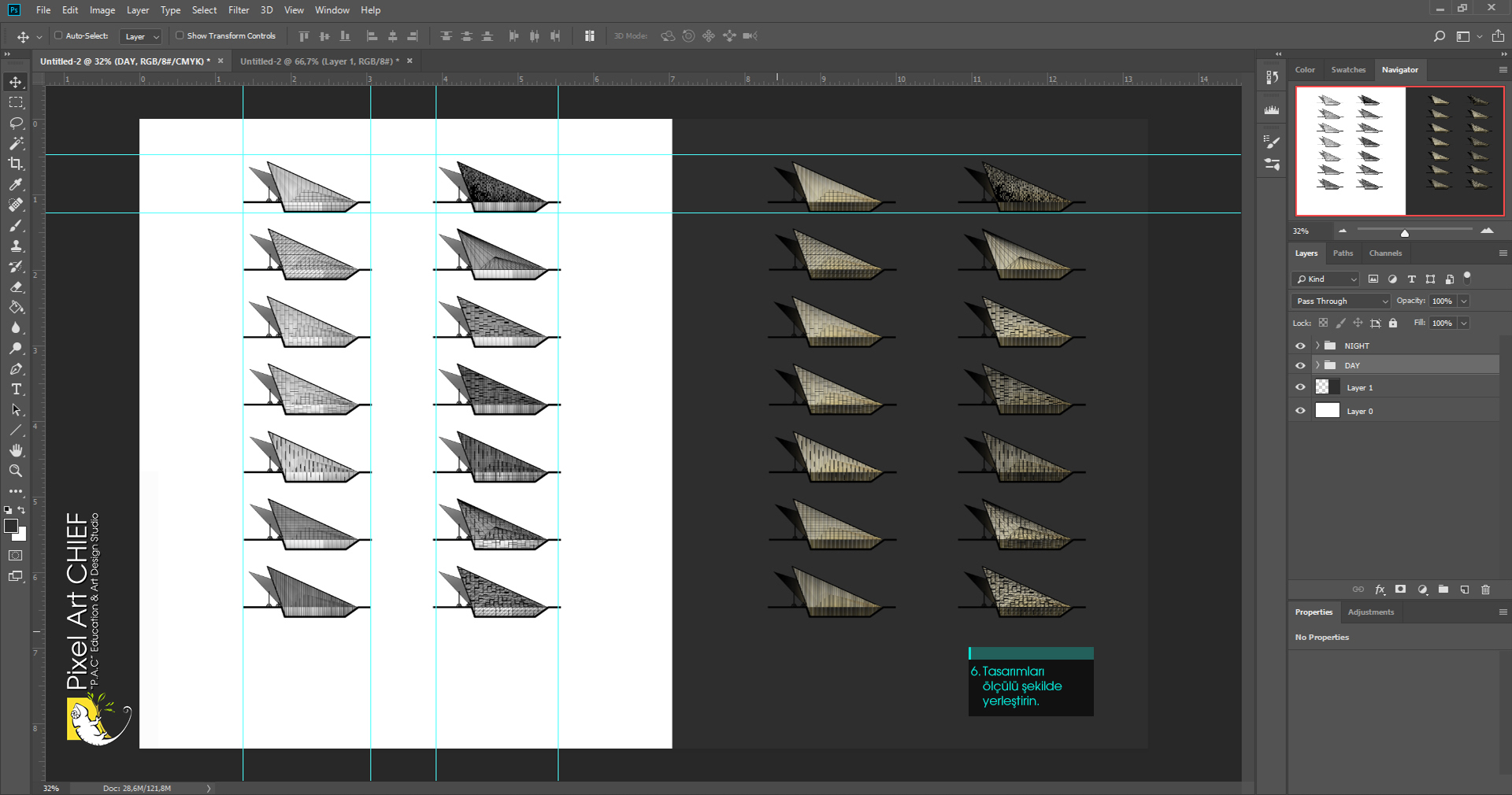This screenshot has height=795, width=1512.
Task: Toggle visibility of Layer 0
Action: (1300, 411)
